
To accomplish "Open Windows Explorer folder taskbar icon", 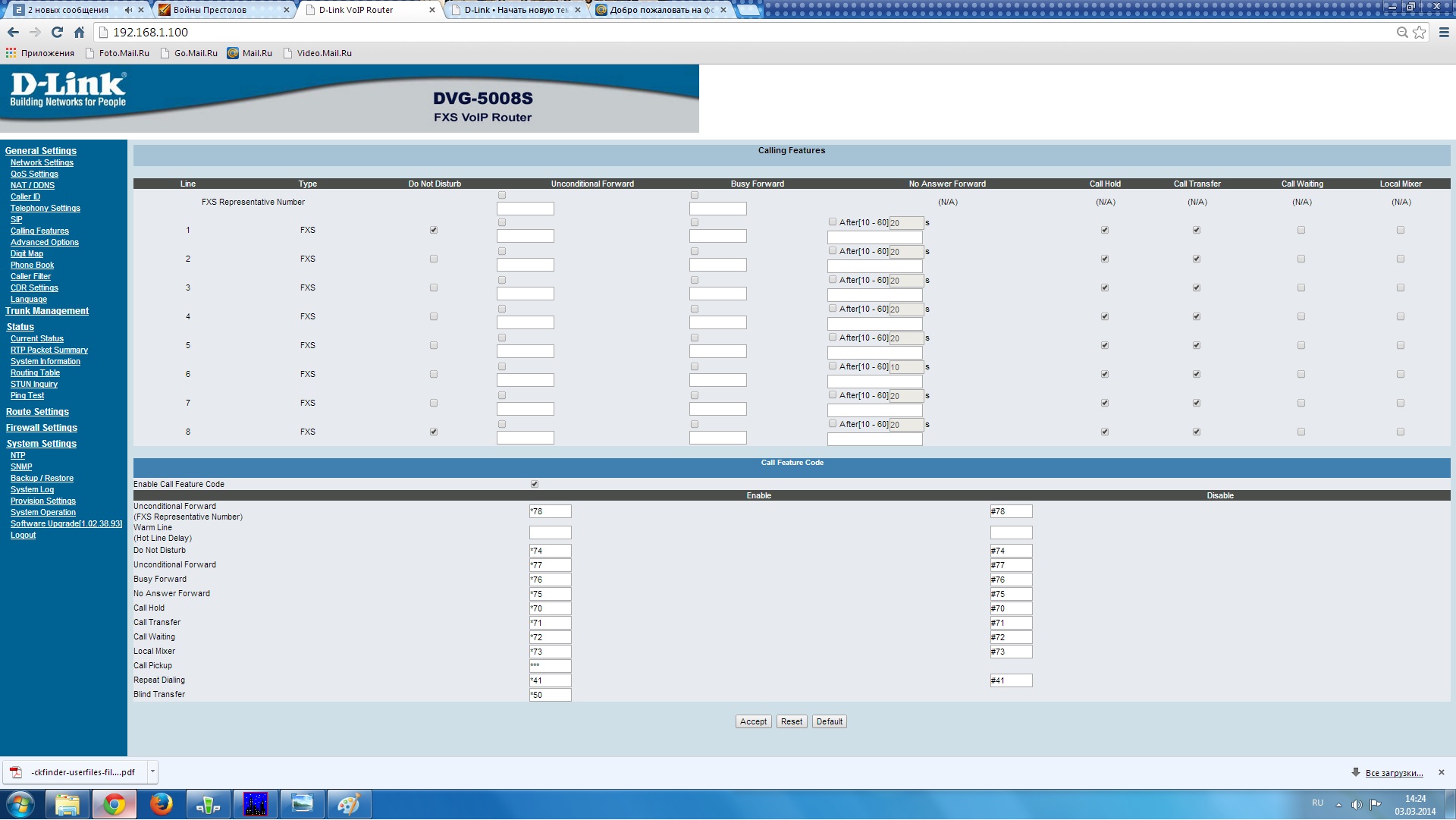I will point(67,804).
